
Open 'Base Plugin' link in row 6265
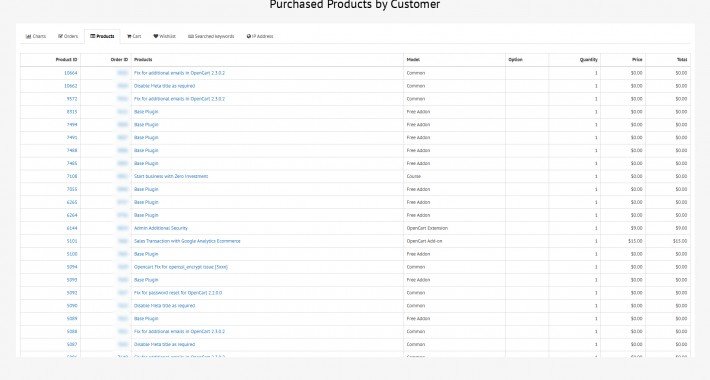click(x=146, y=202)
